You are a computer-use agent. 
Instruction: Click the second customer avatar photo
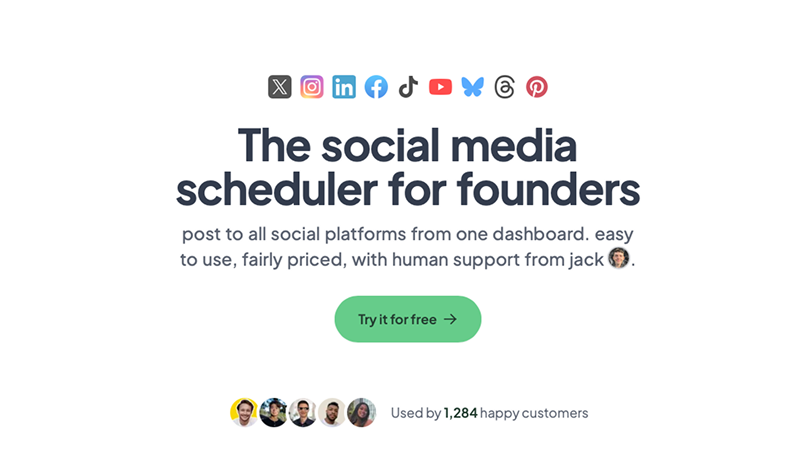pos(273,412)
